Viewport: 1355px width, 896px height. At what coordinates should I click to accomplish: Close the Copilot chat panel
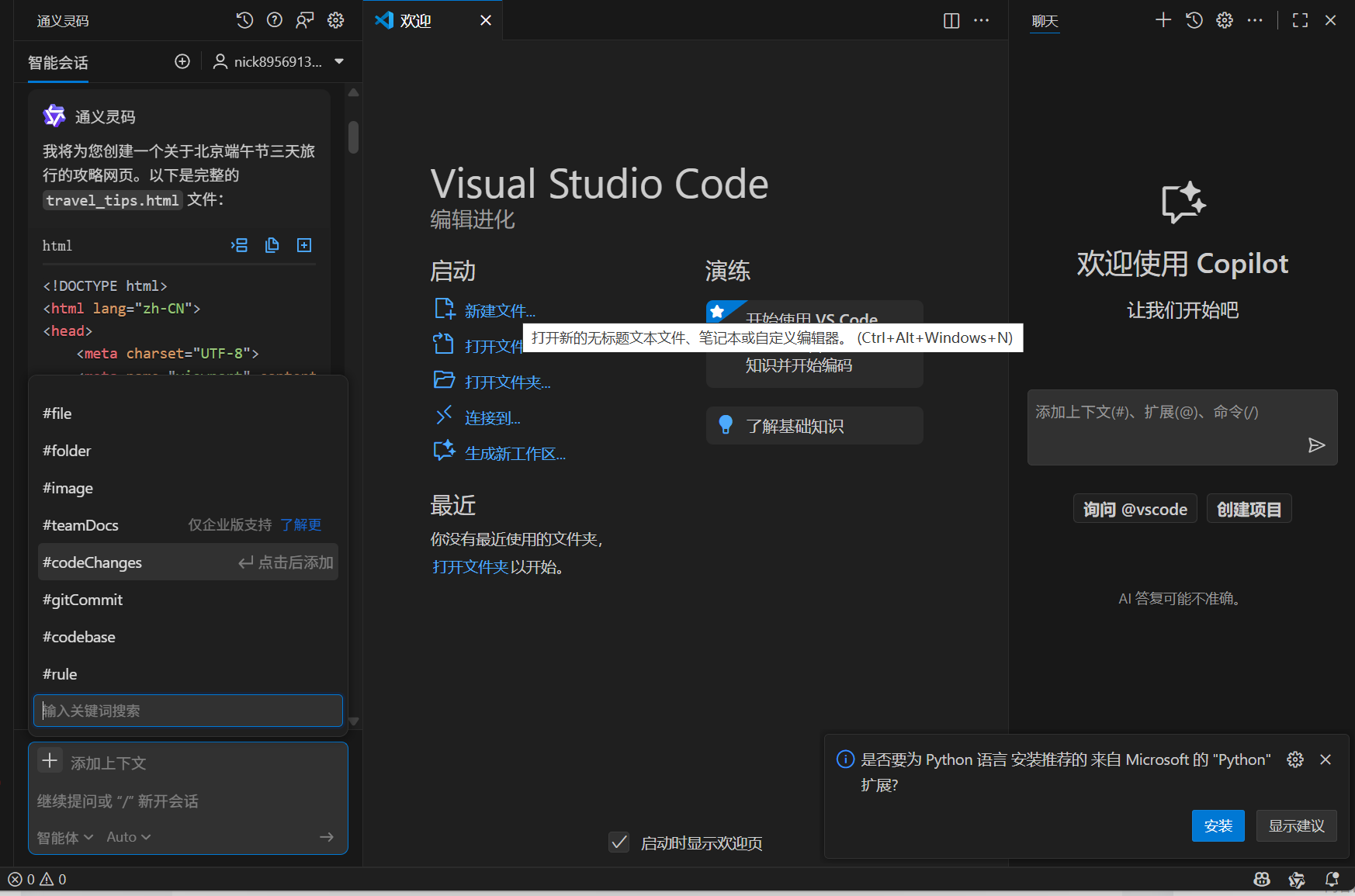1330,20
